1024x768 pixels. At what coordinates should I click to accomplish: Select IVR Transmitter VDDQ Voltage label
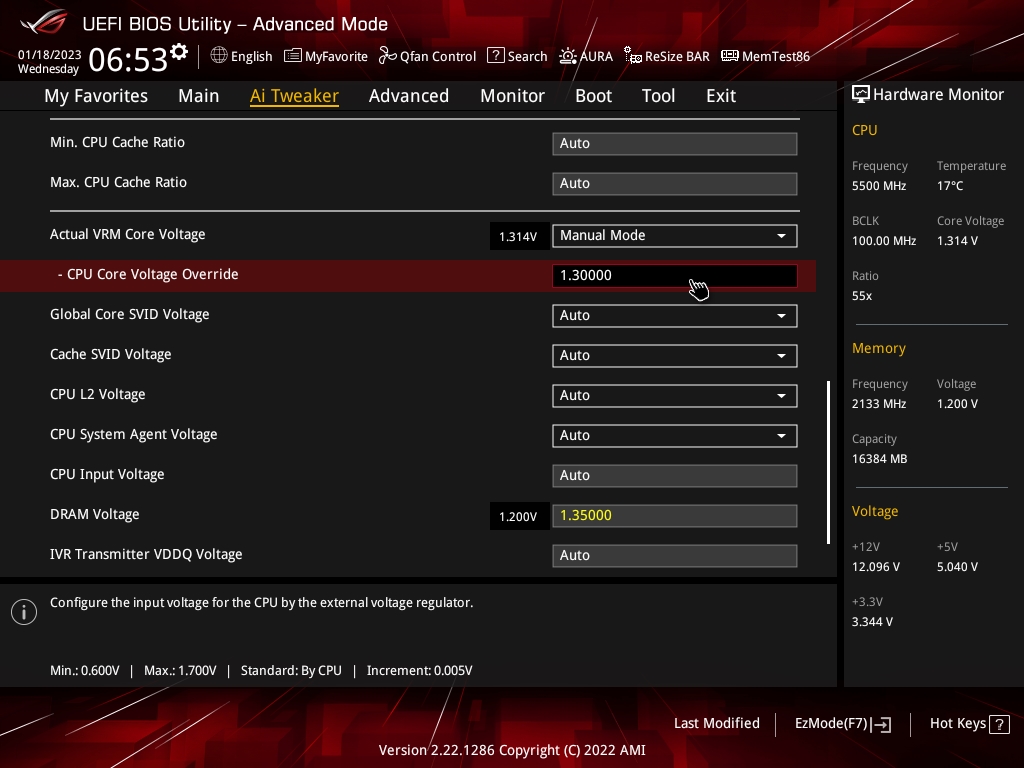point(146,554)
